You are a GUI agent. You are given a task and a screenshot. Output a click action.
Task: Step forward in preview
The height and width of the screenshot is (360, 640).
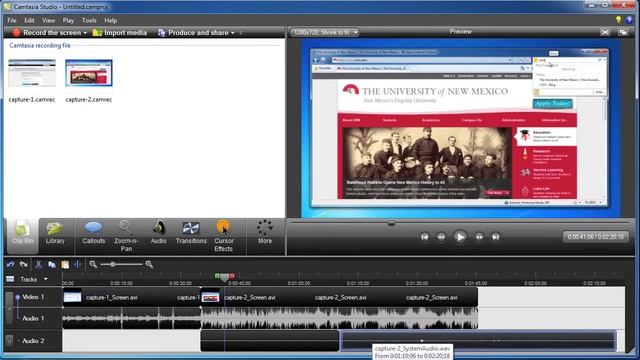(479, 237)
